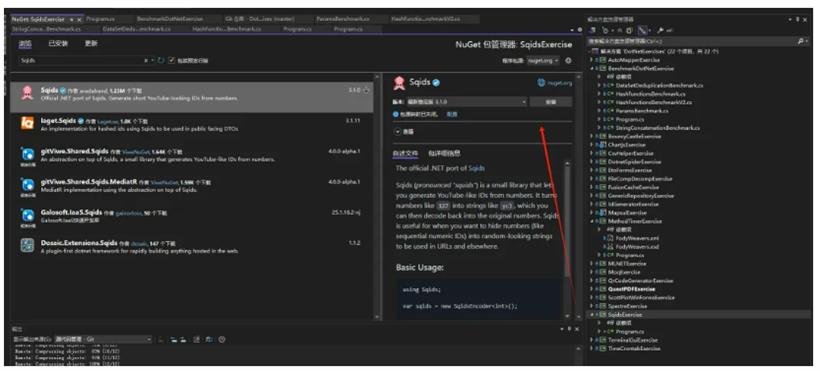Open the ParamsBenchmark.cs document tab
Image resolution: width=820 pixels, height=371 pixels.
(343, 19)
